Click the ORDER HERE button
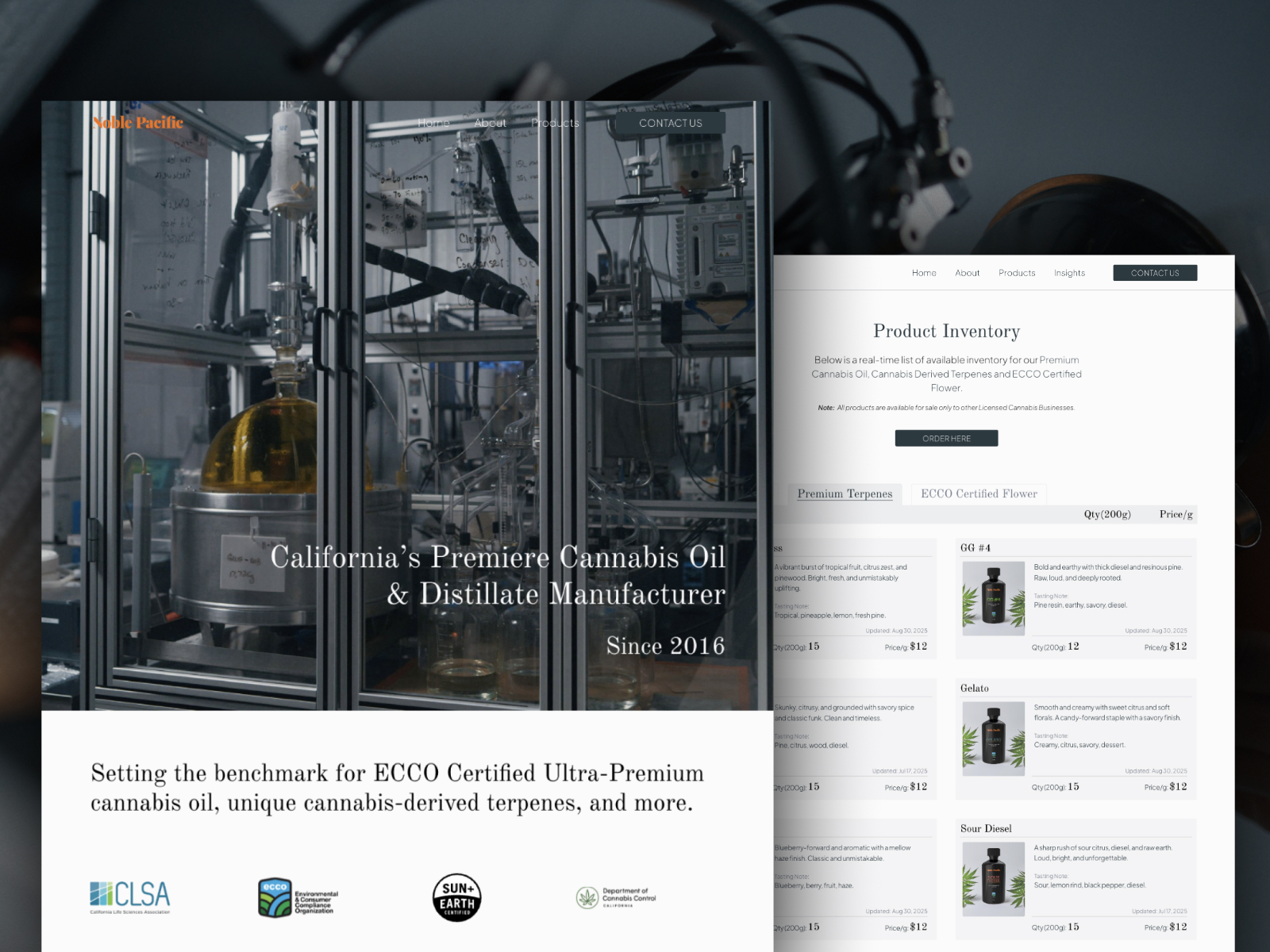This screenshot has width=1270, height=952. [x=946, y=438]
